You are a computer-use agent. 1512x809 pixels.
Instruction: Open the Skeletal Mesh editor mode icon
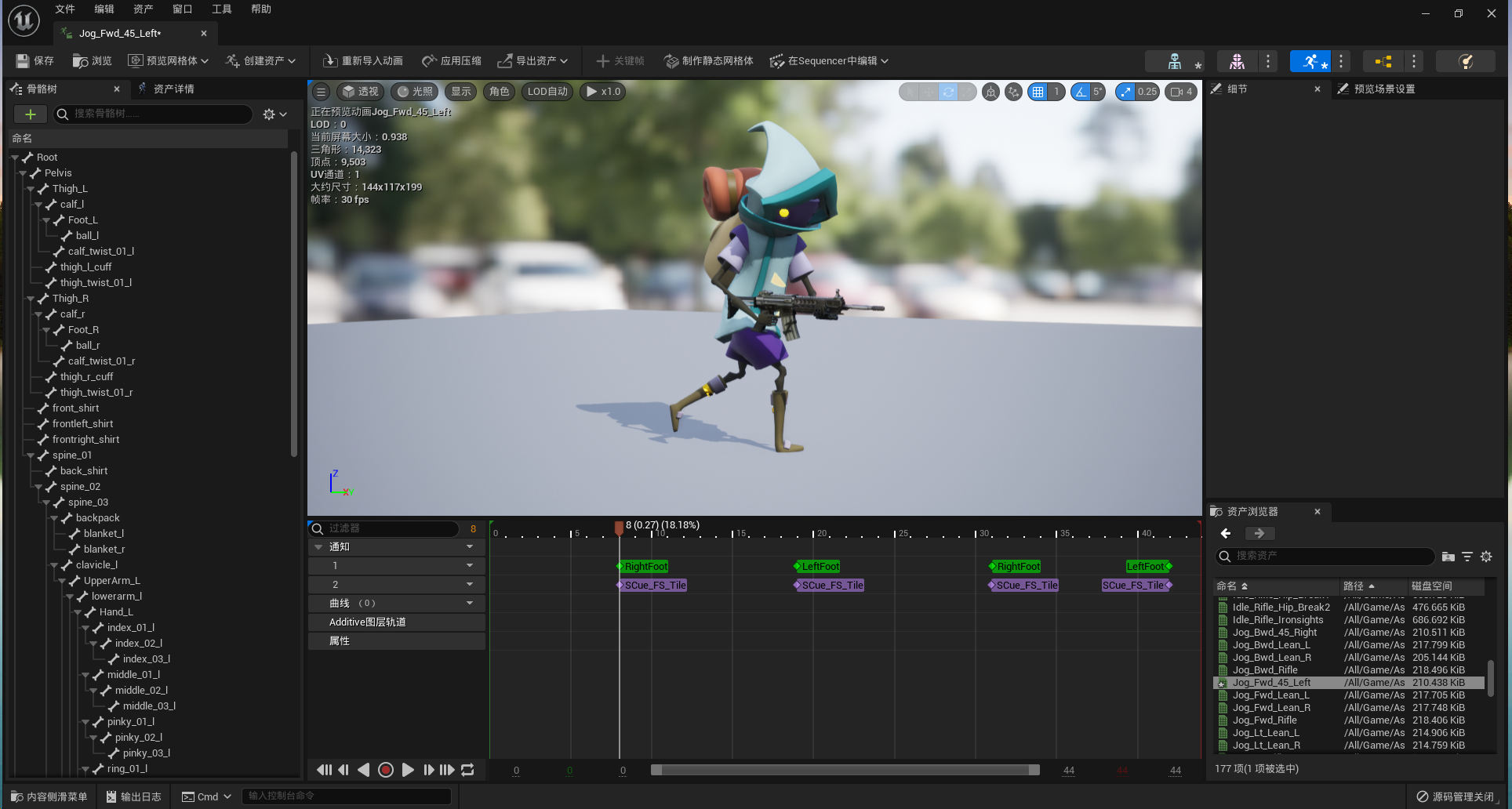(1237, 61)
